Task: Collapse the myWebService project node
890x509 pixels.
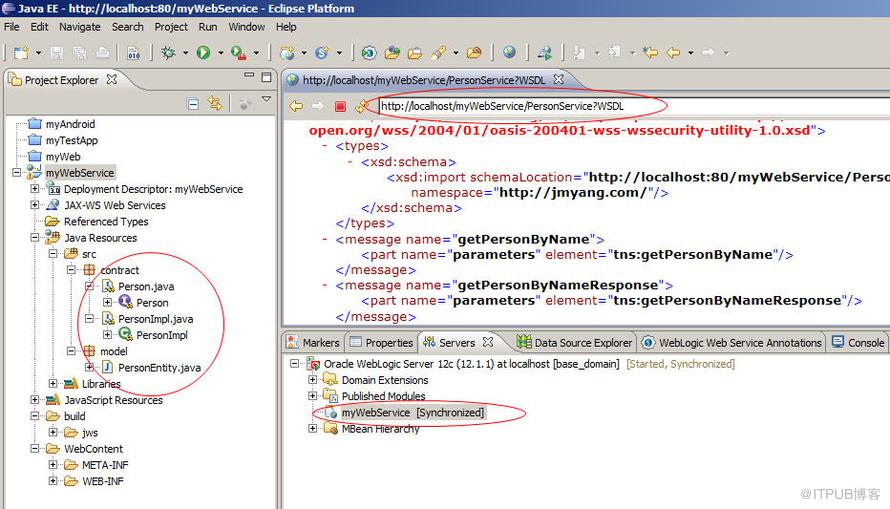Action: 17,173
